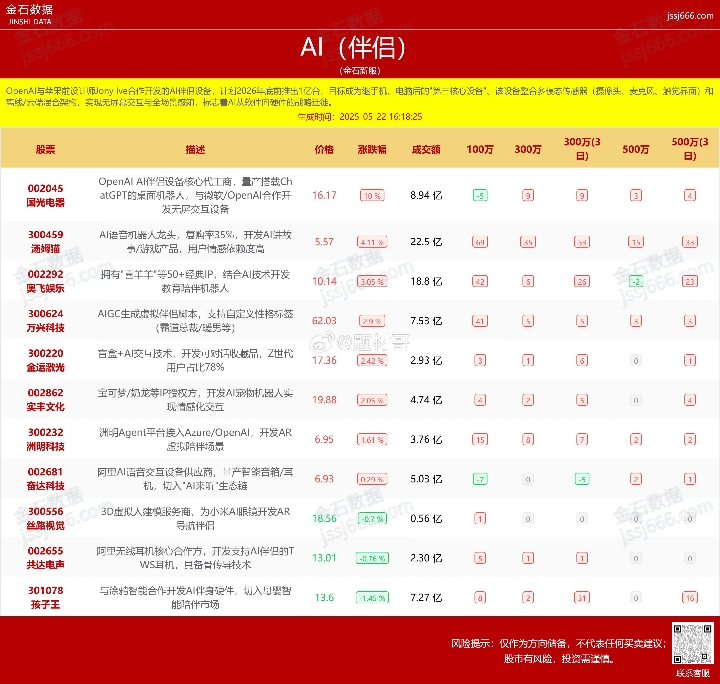Click the 300万(3日) column header

tap(582, 149)
